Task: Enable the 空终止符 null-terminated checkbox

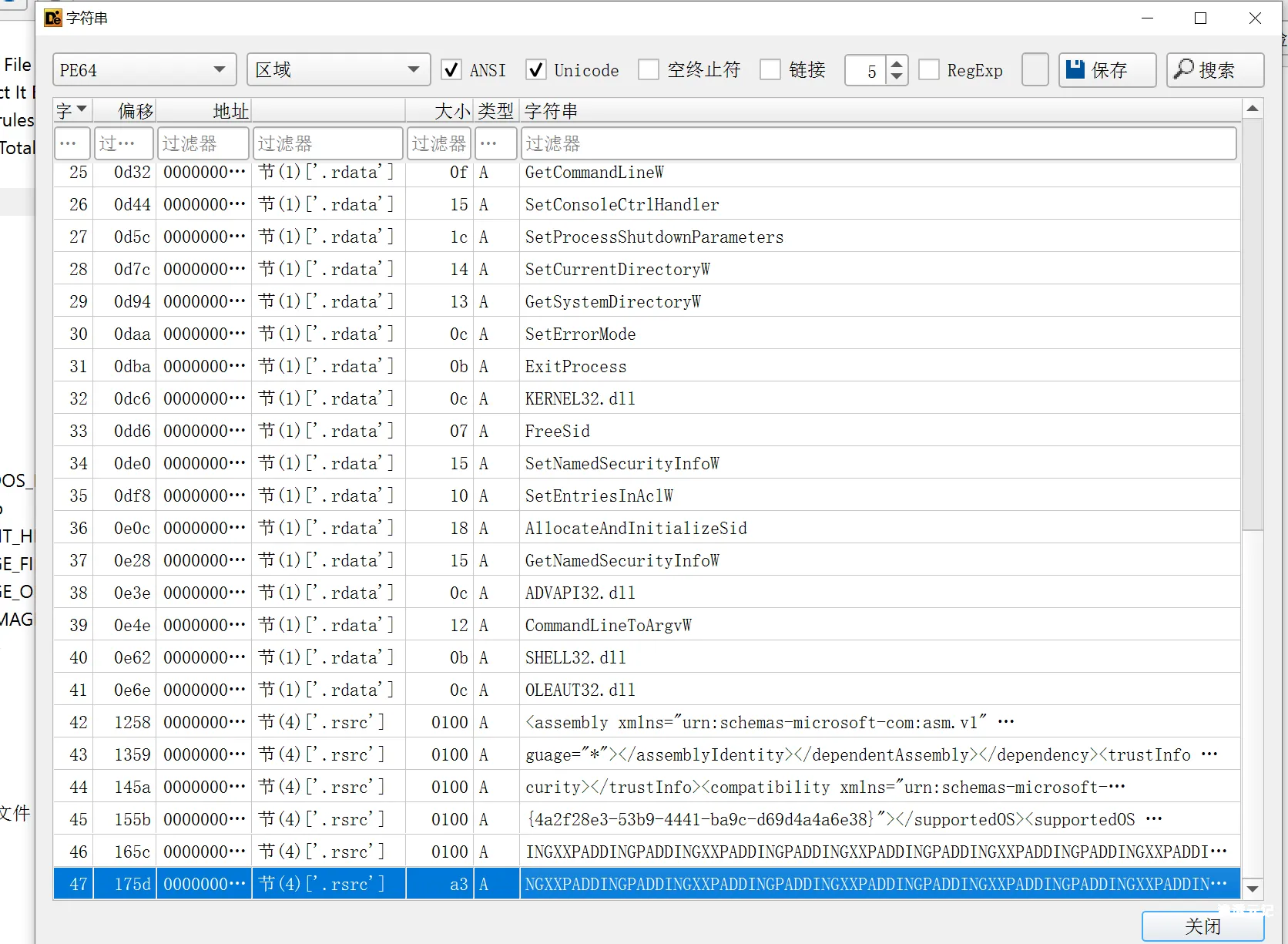Action: tap(649, 70)
